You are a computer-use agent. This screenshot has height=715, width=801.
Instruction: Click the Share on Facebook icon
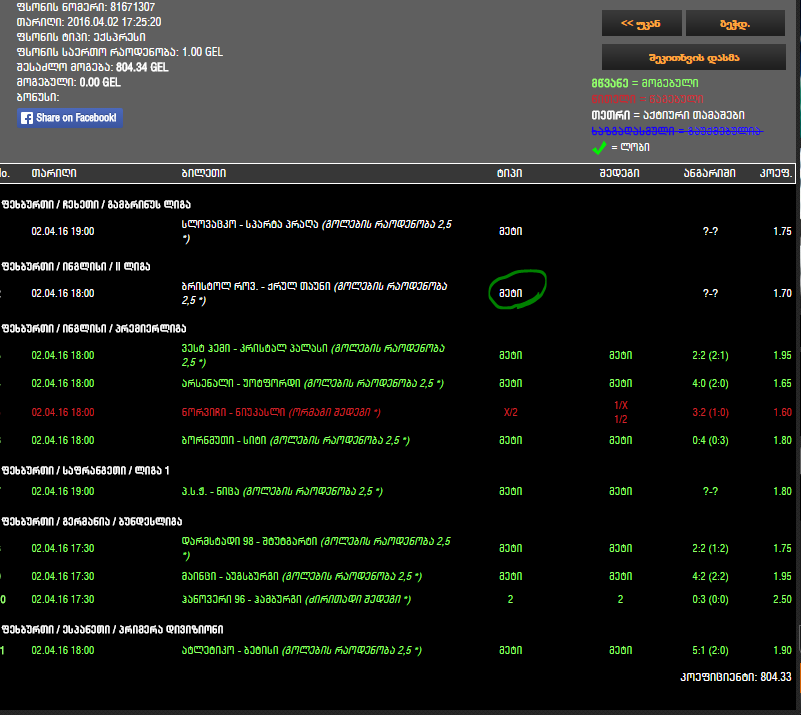(x=70, y=118)
